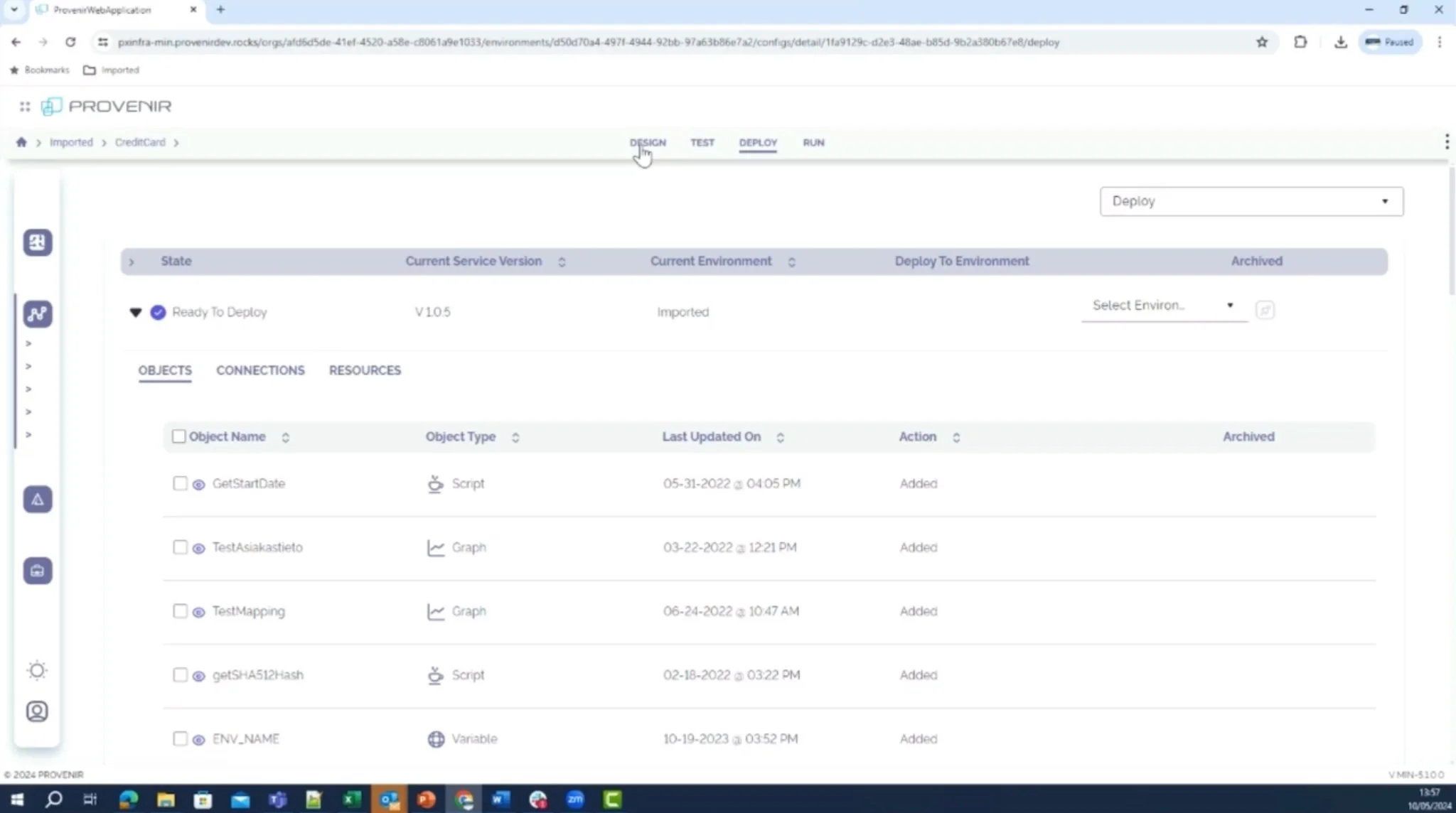The height and width of the screenshot is (813, 1456).
Task: Toggle the eye icon for TestMapping
Action: pos(199,612)
